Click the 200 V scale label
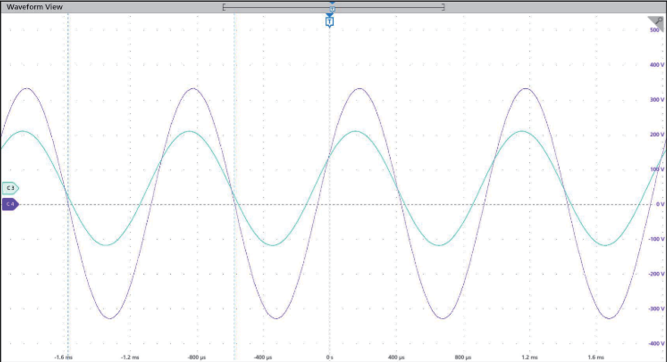The width and height of the screenshot is (667, 362). pos(656,134)
